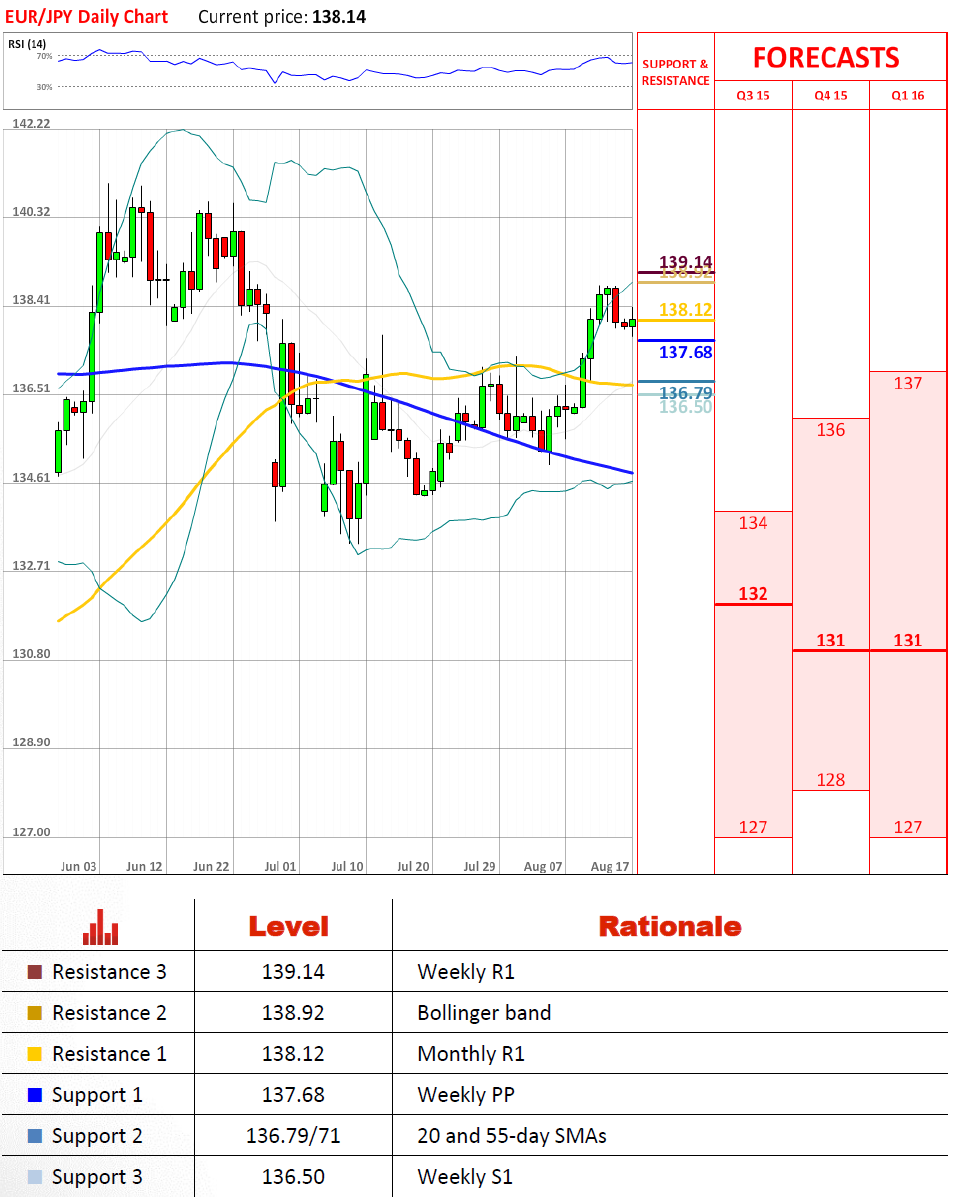Select the Q1 16 forecast column header

tap(907, 96)
